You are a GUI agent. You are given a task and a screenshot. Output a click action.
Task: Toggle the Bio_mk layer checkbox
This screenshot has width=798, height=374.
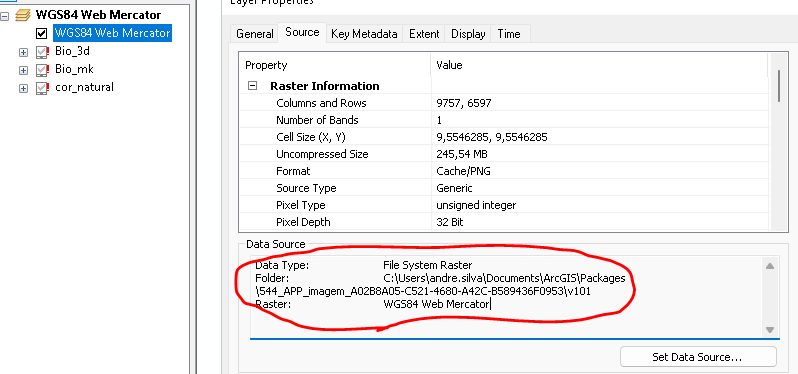click(41, 70)
